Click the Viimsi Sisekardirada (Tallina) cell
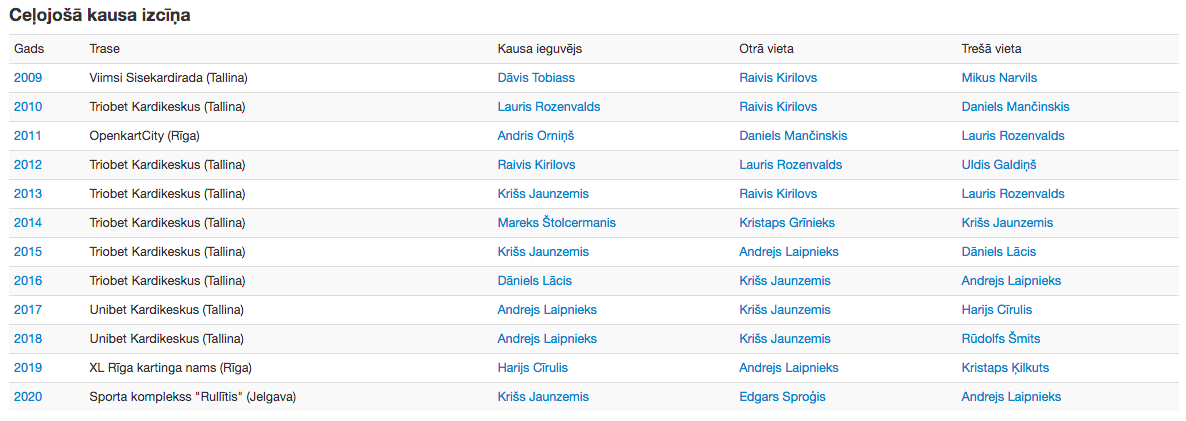This screenshot has width=1186, height=421. coord(168,78)
